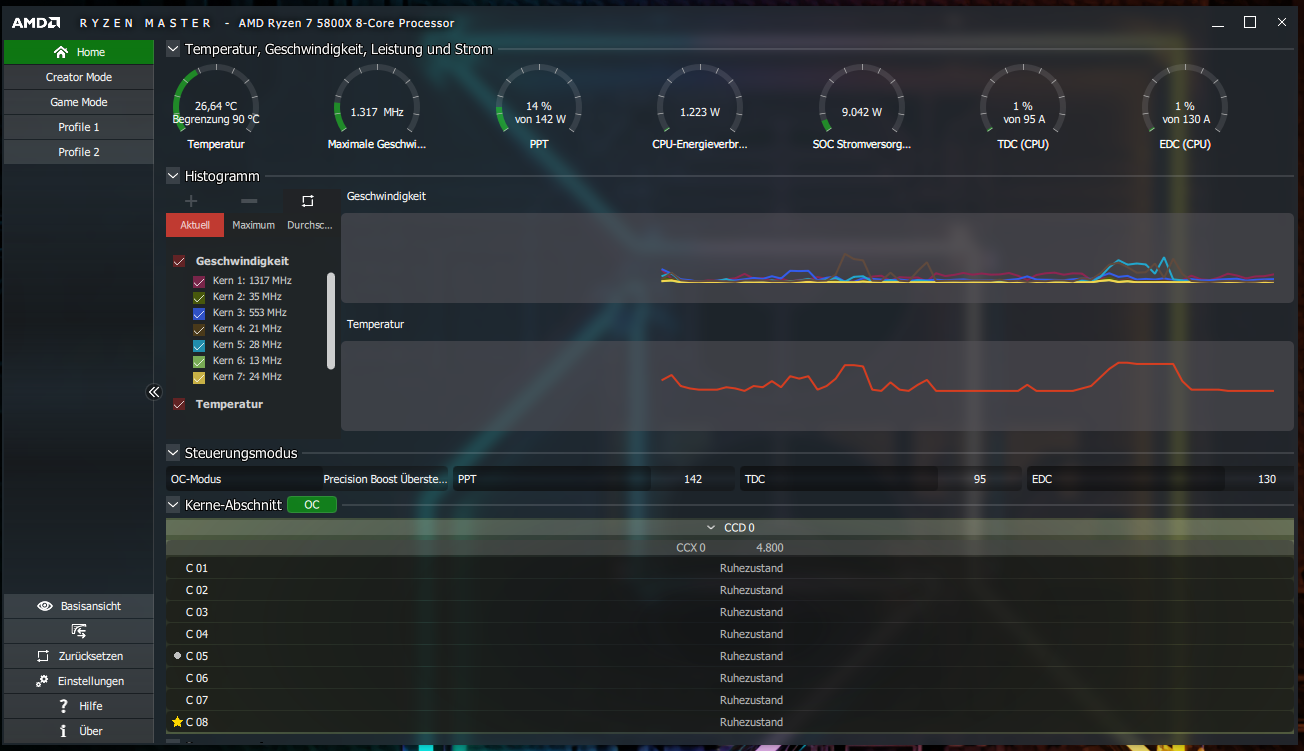Screen dimensions: 1304x751
Task: Select the Home tab
Action: [x=79, y=52]
